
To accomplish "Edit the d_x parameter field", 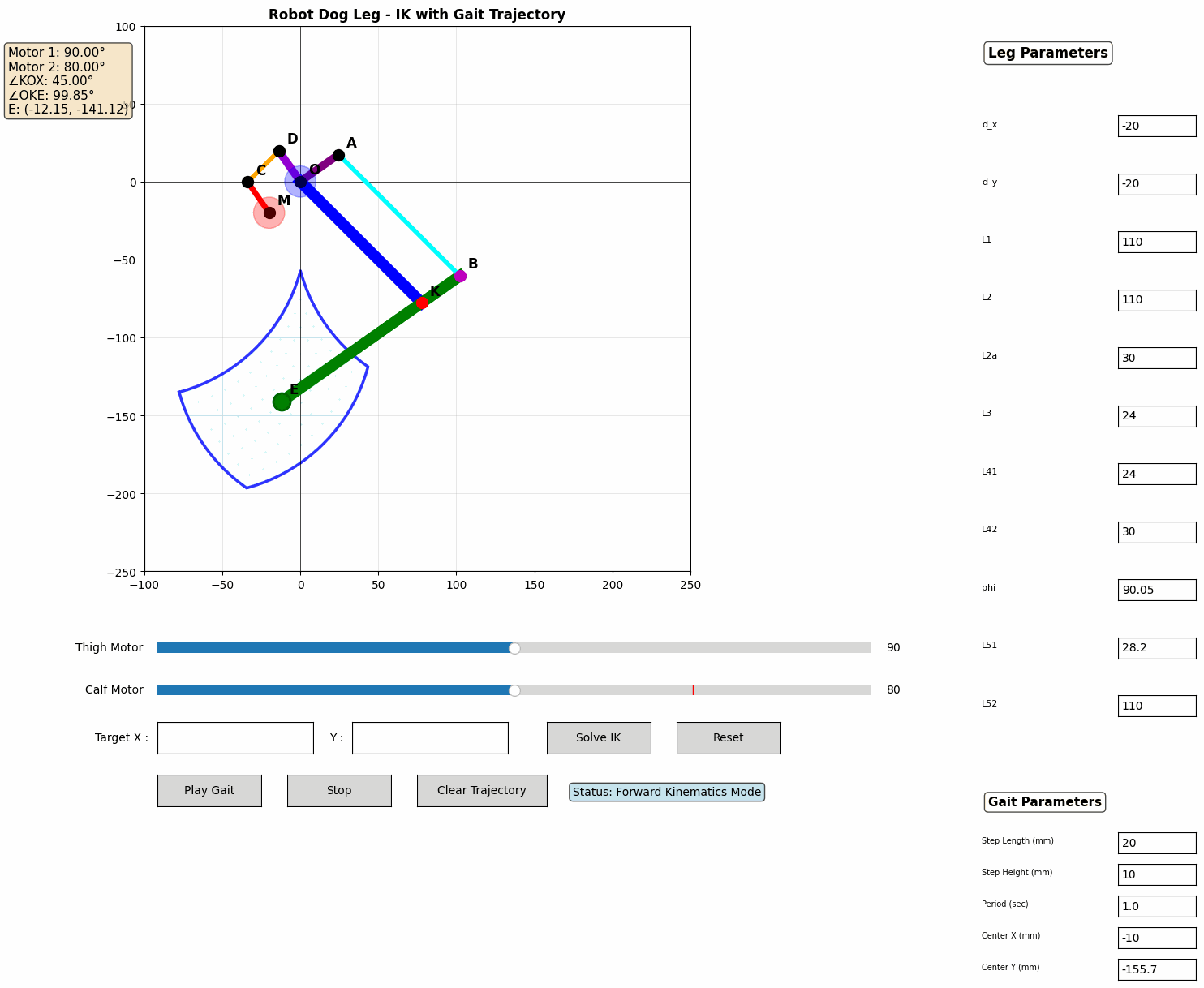I will [1156, 126].
